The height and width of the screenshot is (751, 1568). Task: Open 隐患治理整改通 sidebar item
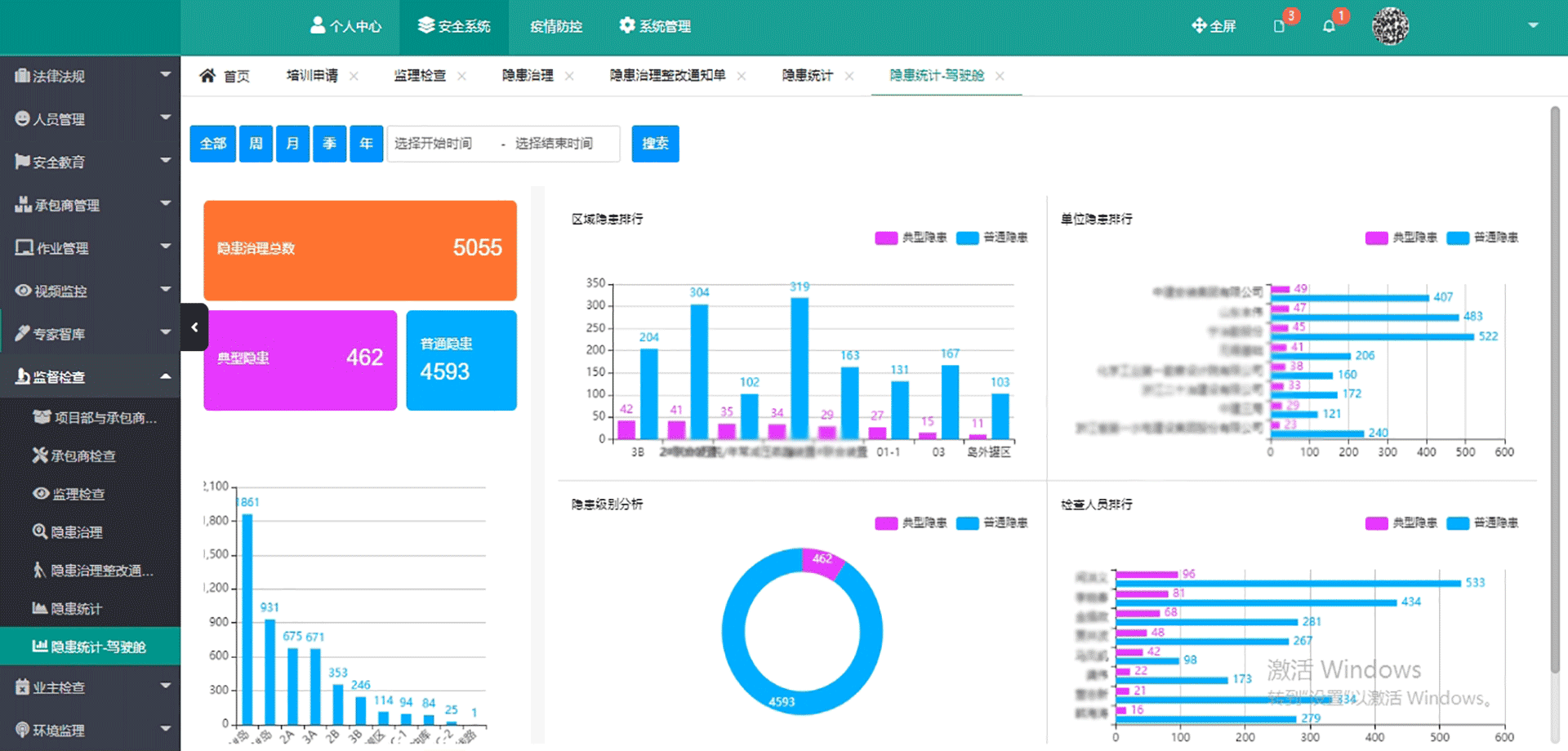pyautogui.click(x=90, y=571)
